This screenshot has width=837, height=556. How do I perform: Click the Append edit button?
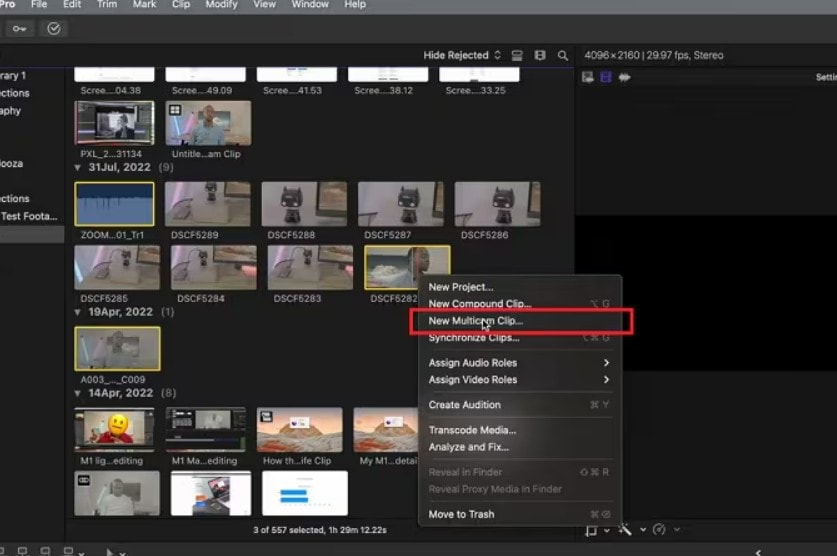[x=45, y=551]
